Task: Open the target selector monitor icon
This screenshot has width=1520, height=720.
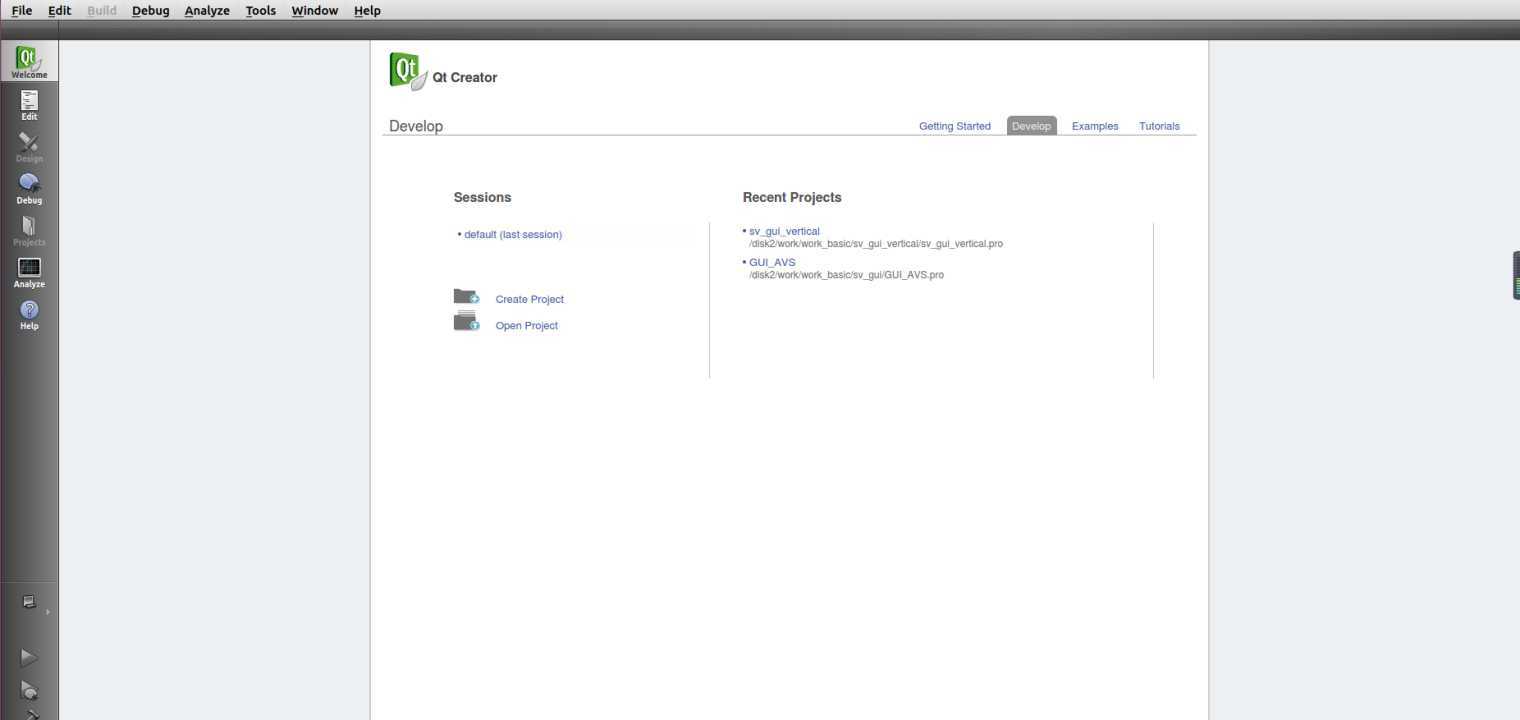Action: [x=29, y=602]
